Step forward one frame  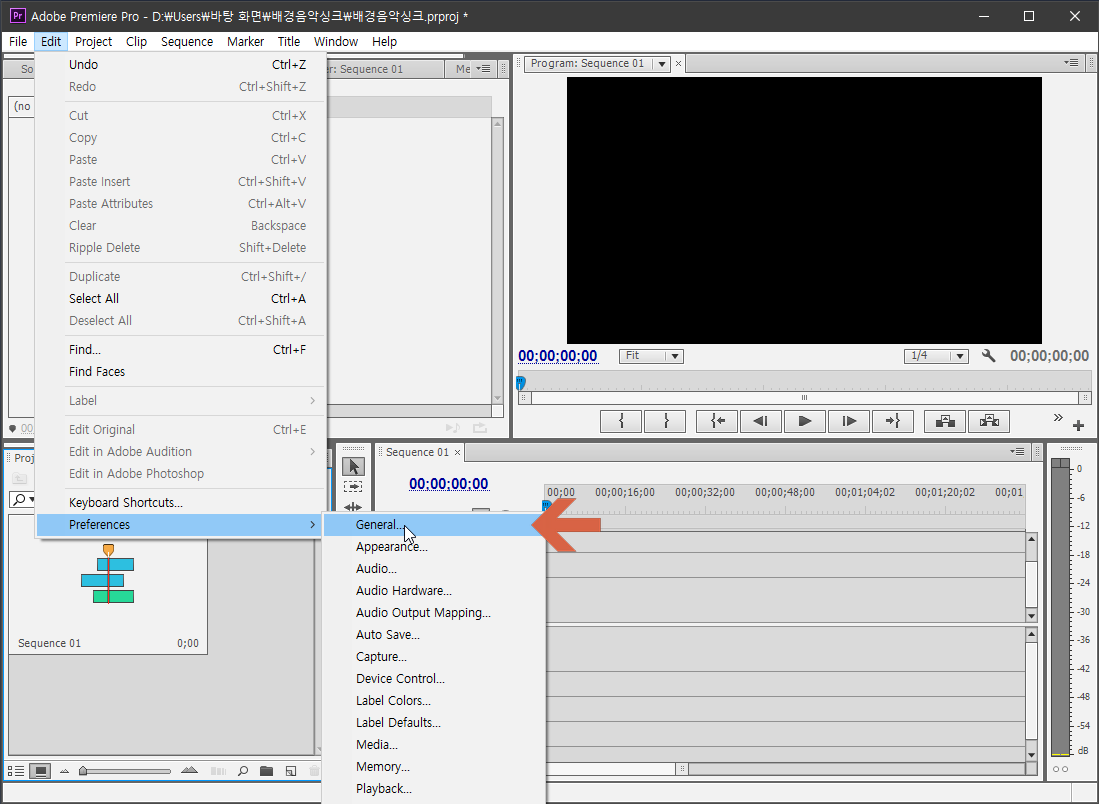pos(849,421)
